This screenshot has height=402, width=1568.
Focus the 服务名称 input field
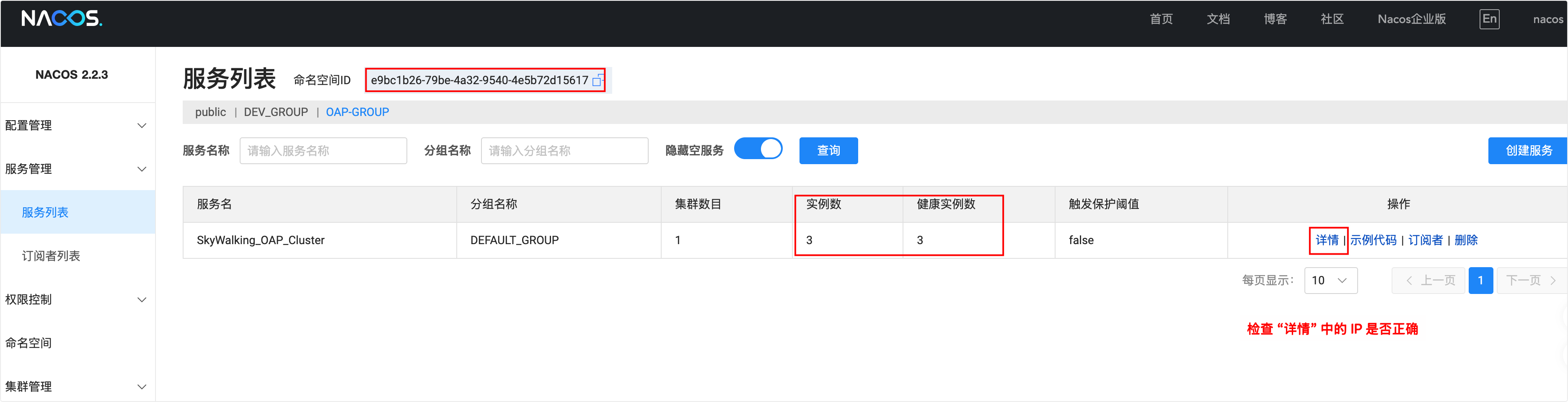323,150
